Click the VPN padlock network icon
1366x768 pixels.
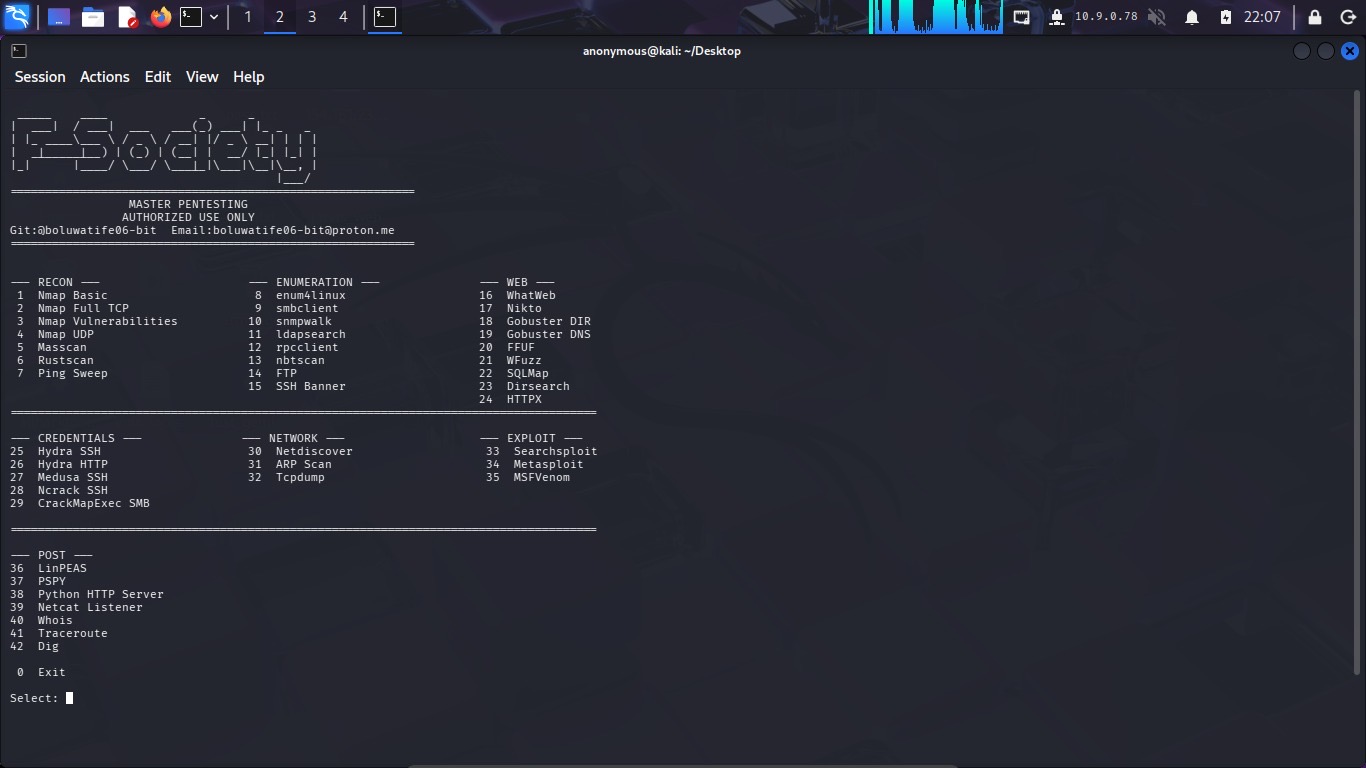coord(1057,17)
